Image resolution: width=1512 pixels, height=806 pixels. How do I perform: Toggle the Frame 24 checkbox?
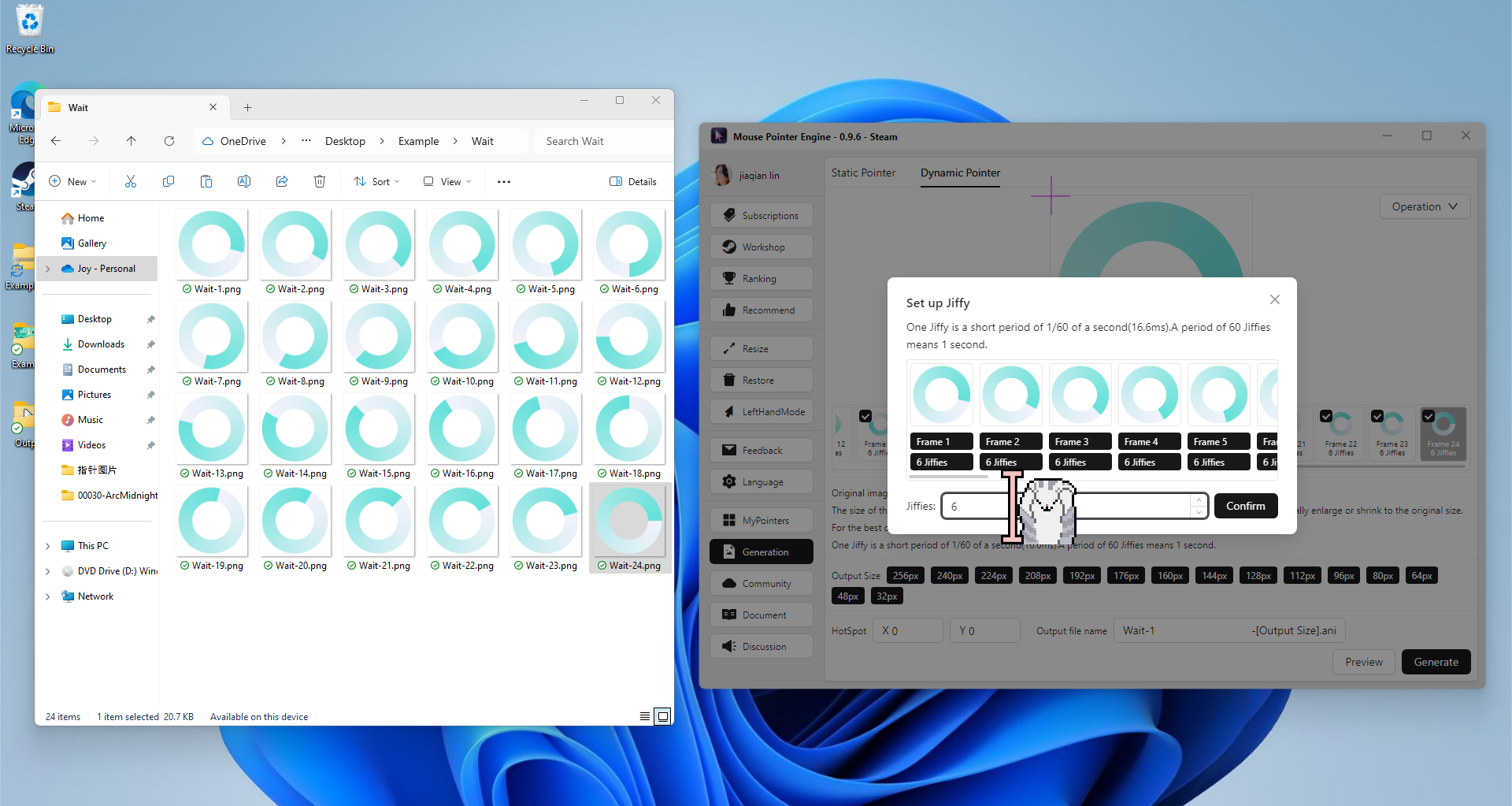point(1429,416)
